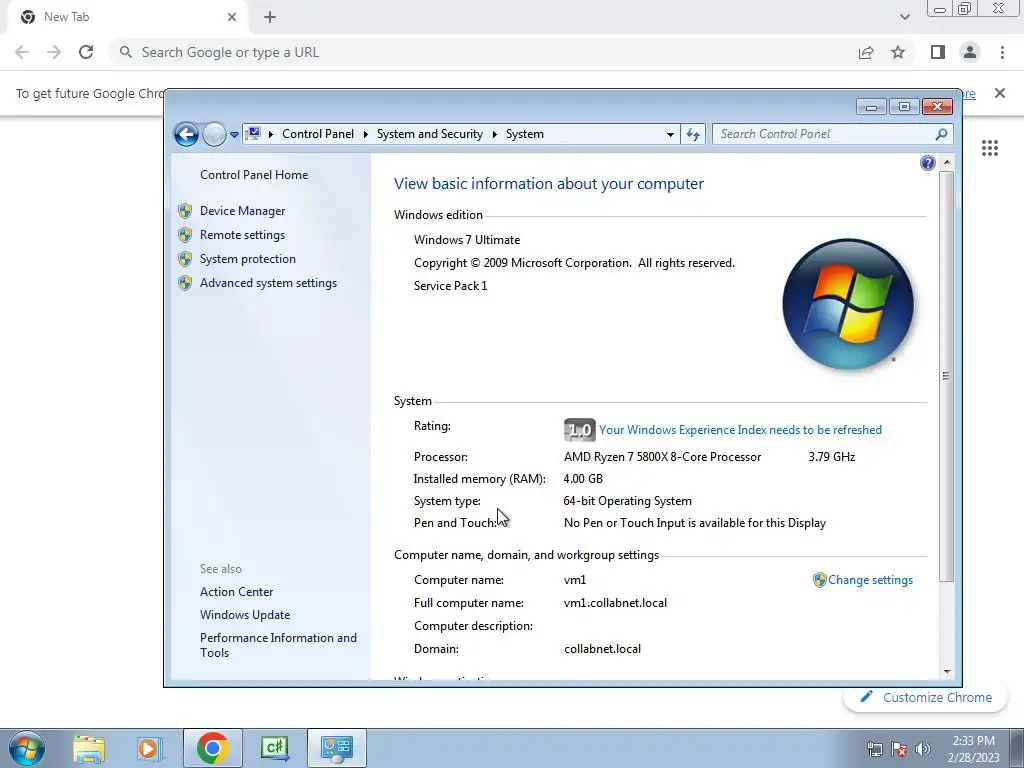Click Chrome back navigation arrow
The image size is (1024, 768).
[x=22, y=52]
